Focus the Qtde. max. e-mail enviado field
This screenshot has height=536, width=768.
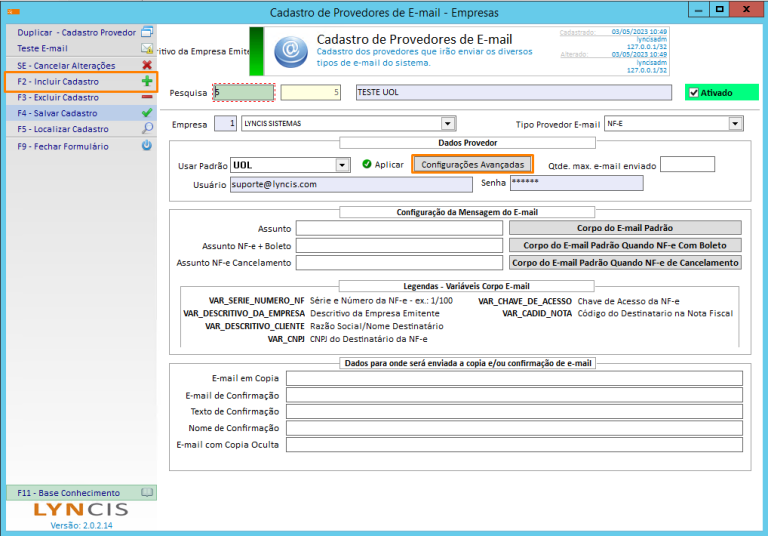687,164
